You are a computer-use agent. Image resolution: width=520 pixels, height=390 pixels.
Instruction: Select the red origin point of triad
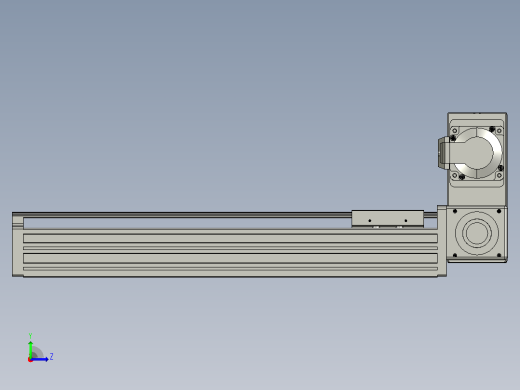tap(30, 360)
